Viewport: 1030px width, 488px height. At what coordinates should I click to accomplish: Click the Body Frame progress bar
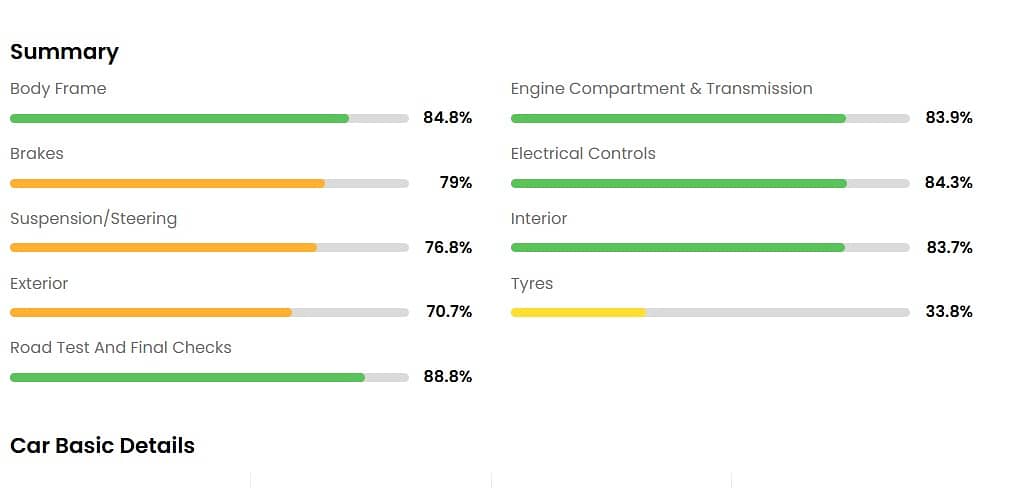pos(209,118)
